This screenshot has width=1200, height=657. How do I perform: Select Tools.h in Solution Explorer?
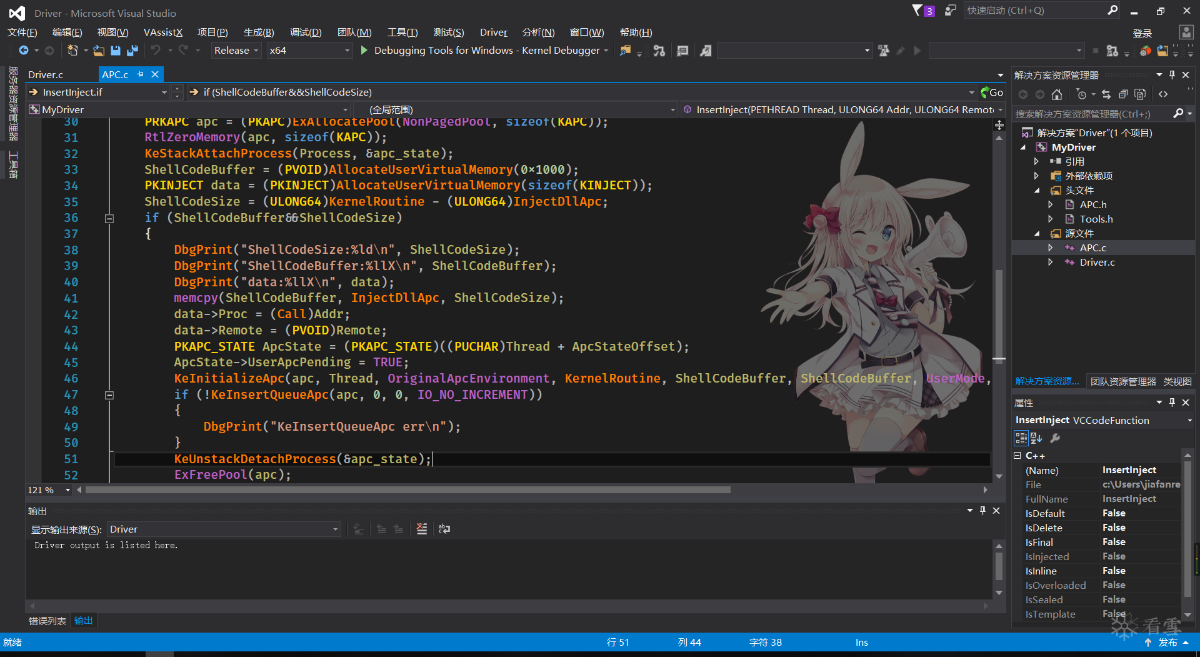[1096, 219]
